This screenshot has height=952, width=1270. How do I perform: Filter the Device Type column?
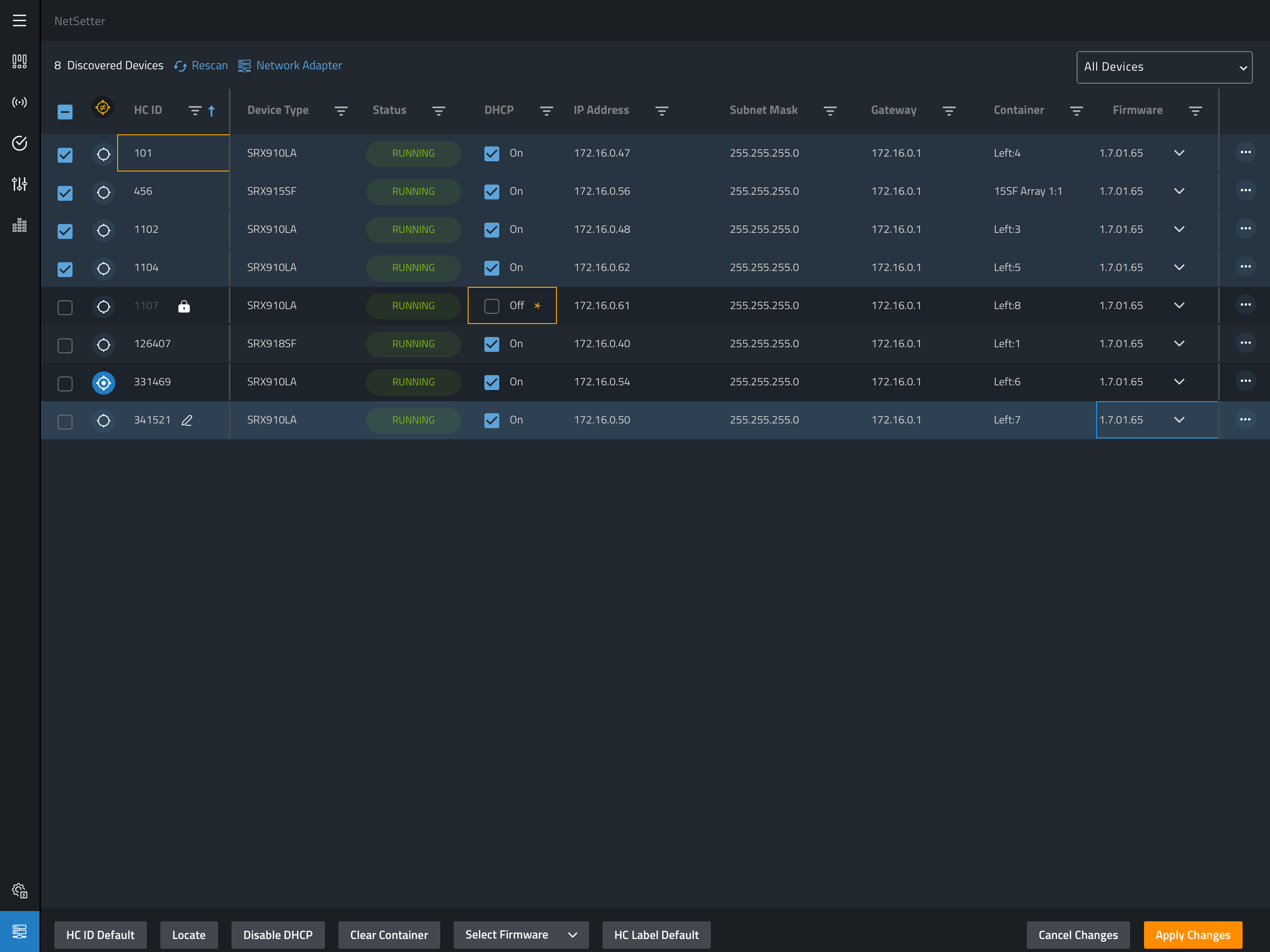coord(341,111)
